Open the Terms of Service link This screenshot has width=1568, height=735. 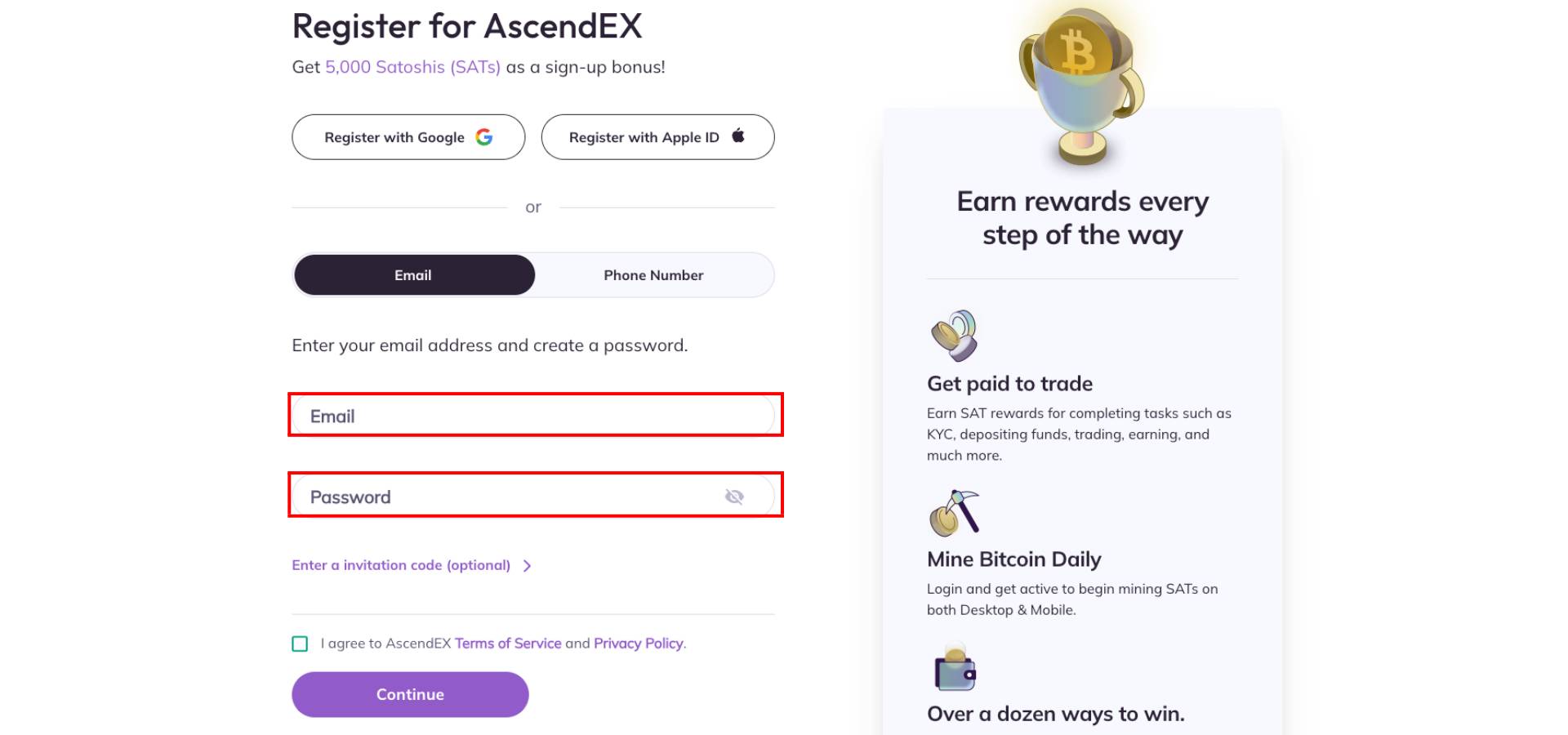pyautogui.click(x=508, y=644)
